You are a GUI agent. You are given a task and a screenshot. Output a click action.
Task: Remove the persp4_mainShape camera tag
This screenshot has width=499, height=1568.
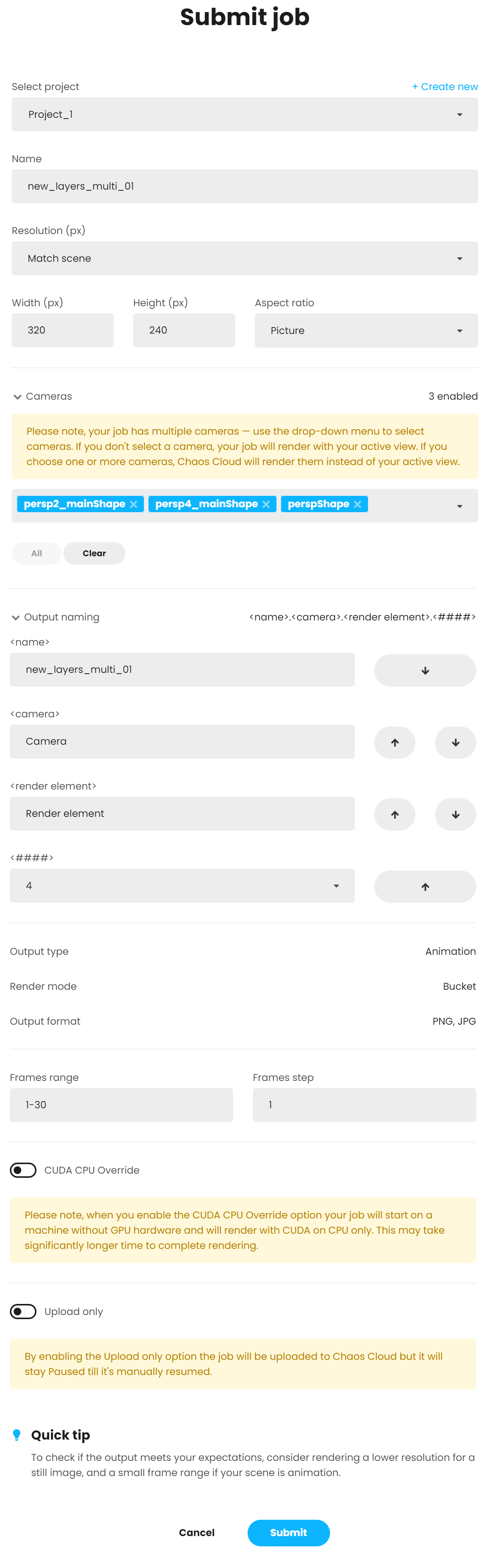[266, 504]
